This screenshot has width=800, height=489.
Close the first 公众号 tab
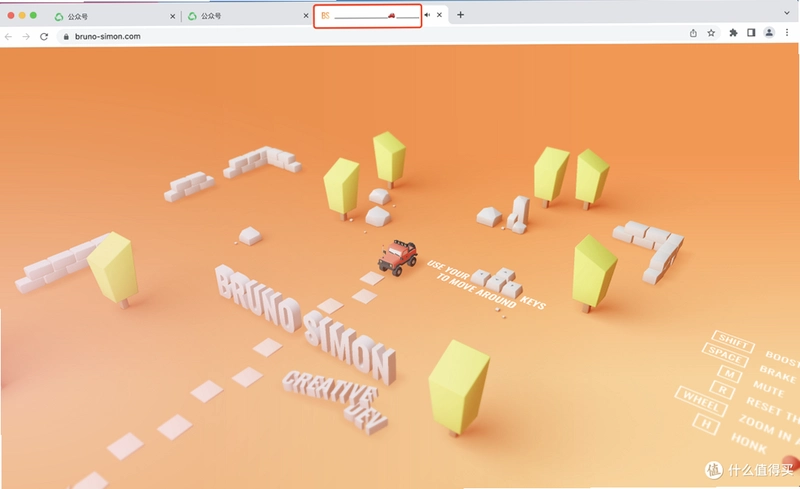click(172, 16)
